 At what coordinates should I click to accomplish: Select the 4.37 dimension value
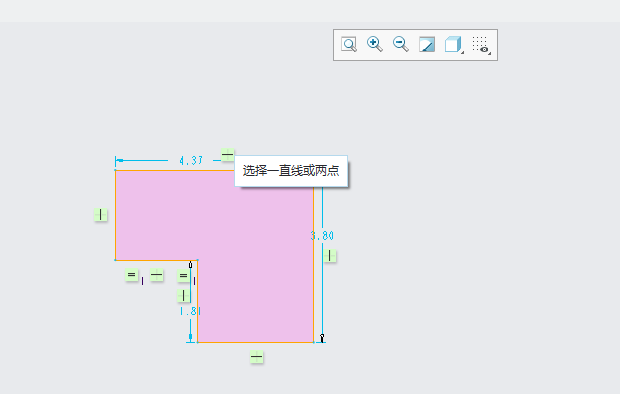click(x=191, y=161)
